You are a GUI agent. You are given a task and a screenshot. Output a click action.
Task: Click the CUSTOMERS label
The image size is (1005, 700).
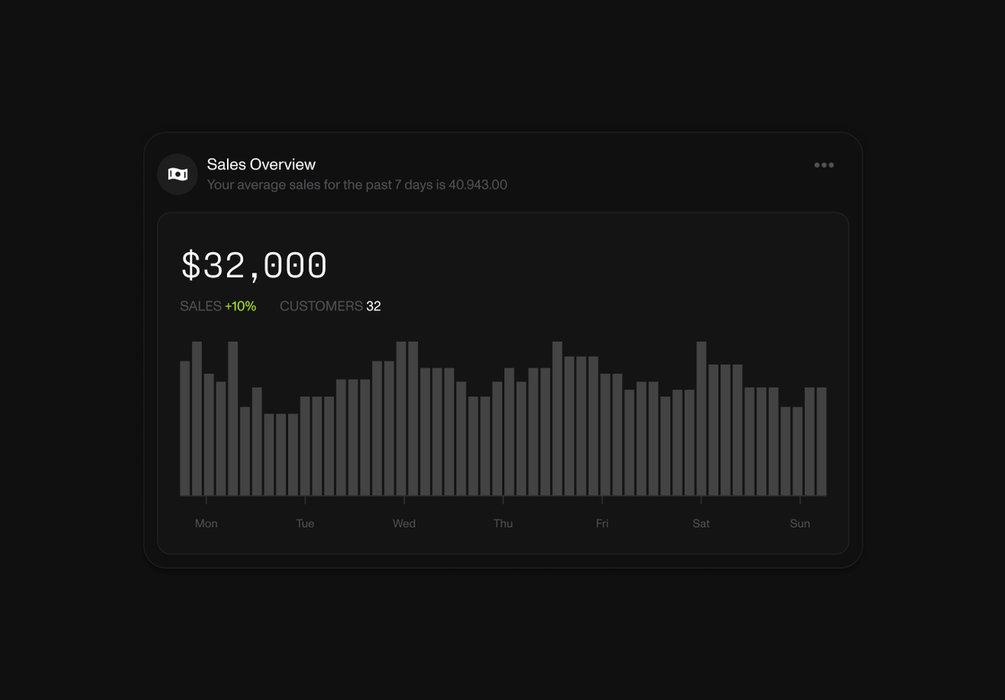[321, 306]
